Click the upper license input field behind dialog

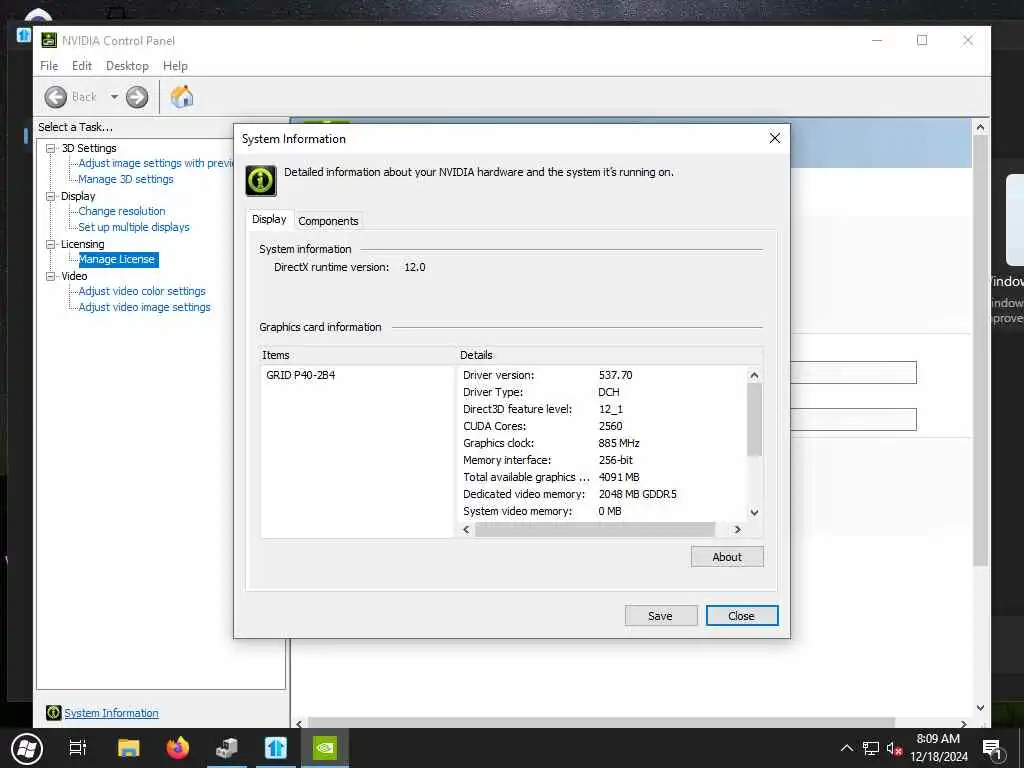point(853,372)
